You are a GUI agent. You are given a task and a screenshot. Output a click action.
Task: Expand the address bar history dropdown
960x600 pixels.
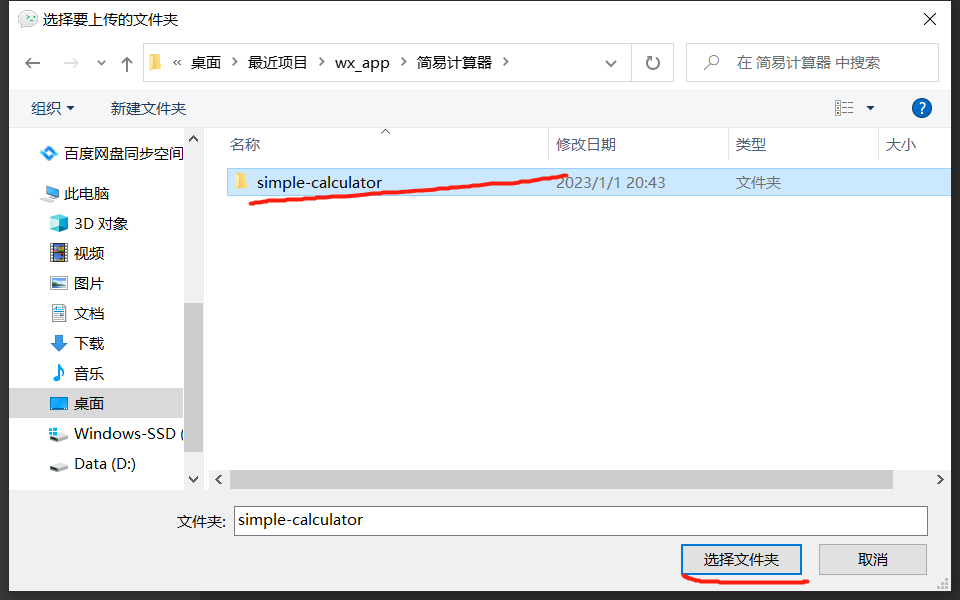(x=611, y=62)
